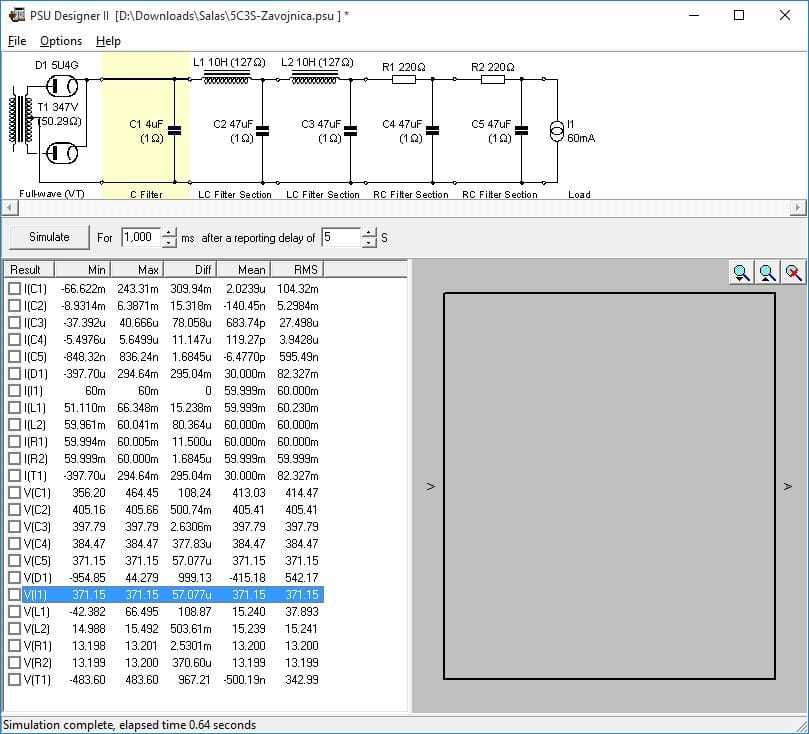Click the Mean column header
The height and width of the screenshot is (734, 809).
click(244, 270)
